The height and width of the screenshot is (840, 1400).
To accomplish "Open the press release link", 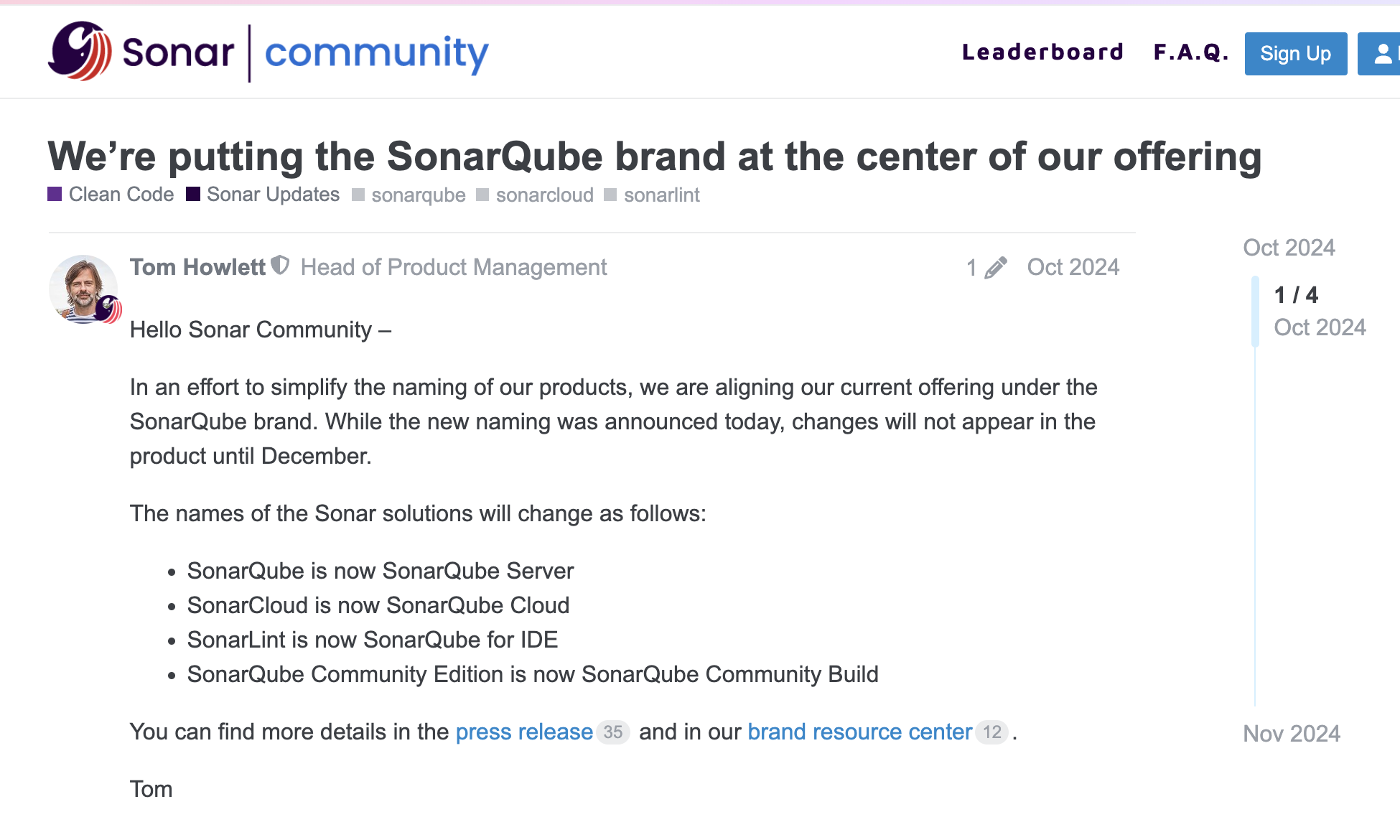I will coord(524,732).
